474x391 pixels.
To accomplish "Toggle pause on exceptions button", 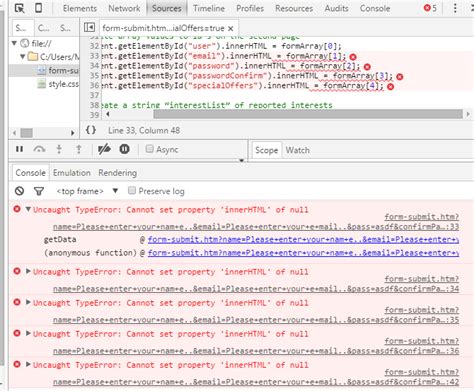I will (x=124, y=149).
